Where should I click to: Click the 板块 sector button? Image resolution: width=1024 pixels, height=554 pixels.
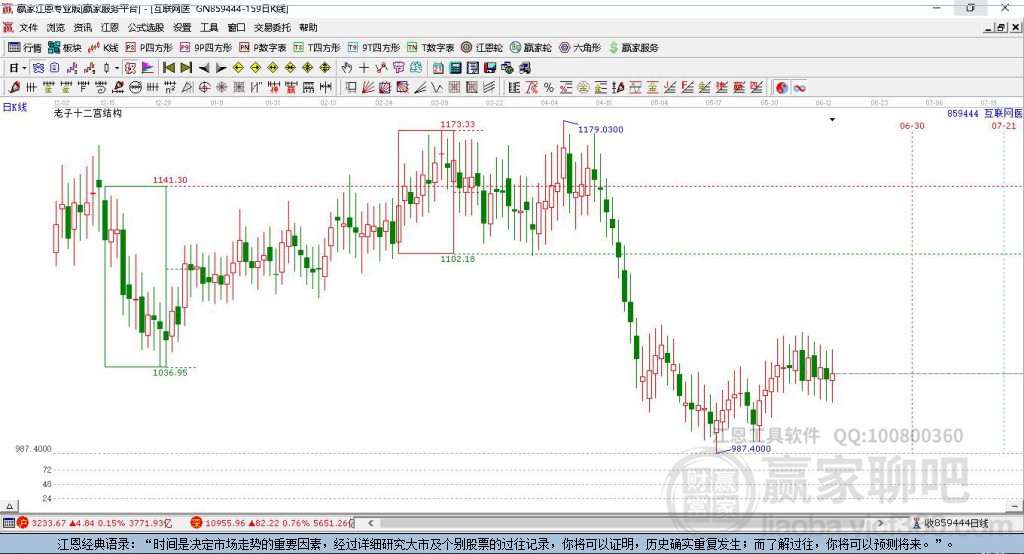tap(64, 47)
